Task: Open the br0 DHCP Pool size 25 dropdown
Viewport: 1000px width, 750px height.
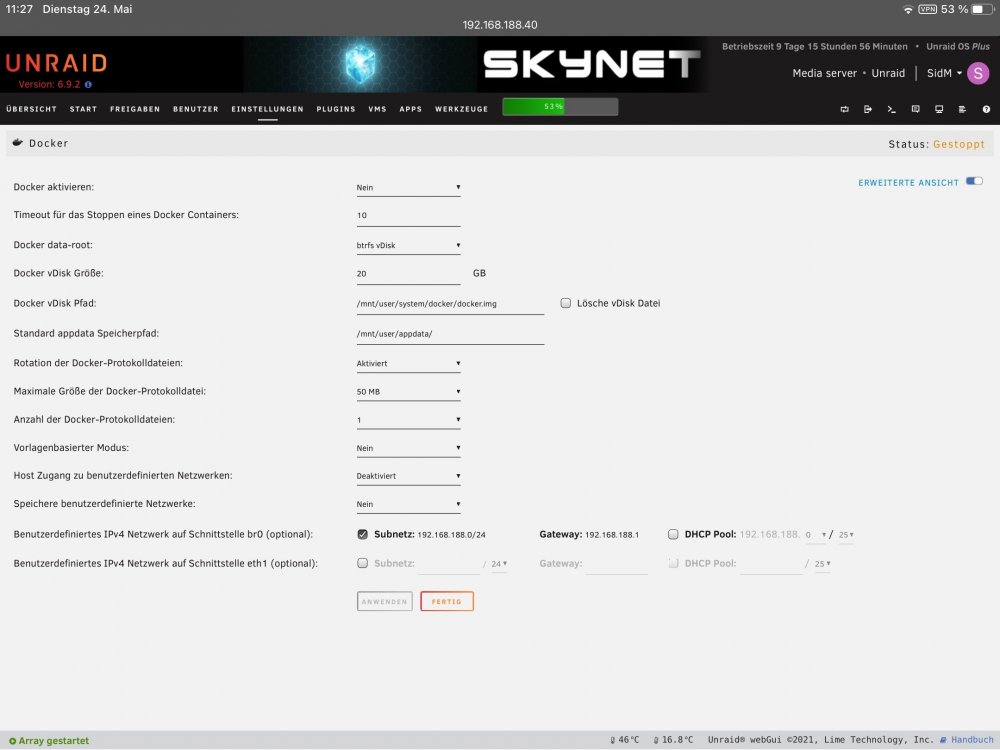Action: [846, 535]
